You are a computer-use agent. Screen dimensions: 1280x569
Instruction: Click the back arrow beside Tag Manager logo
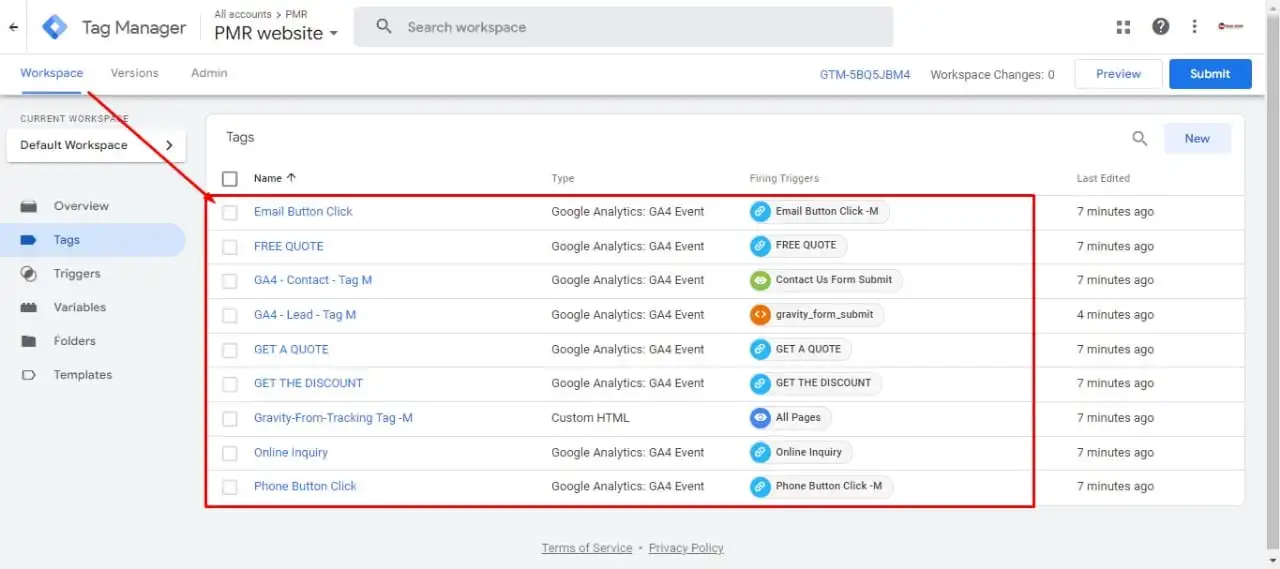click(13, 27)
